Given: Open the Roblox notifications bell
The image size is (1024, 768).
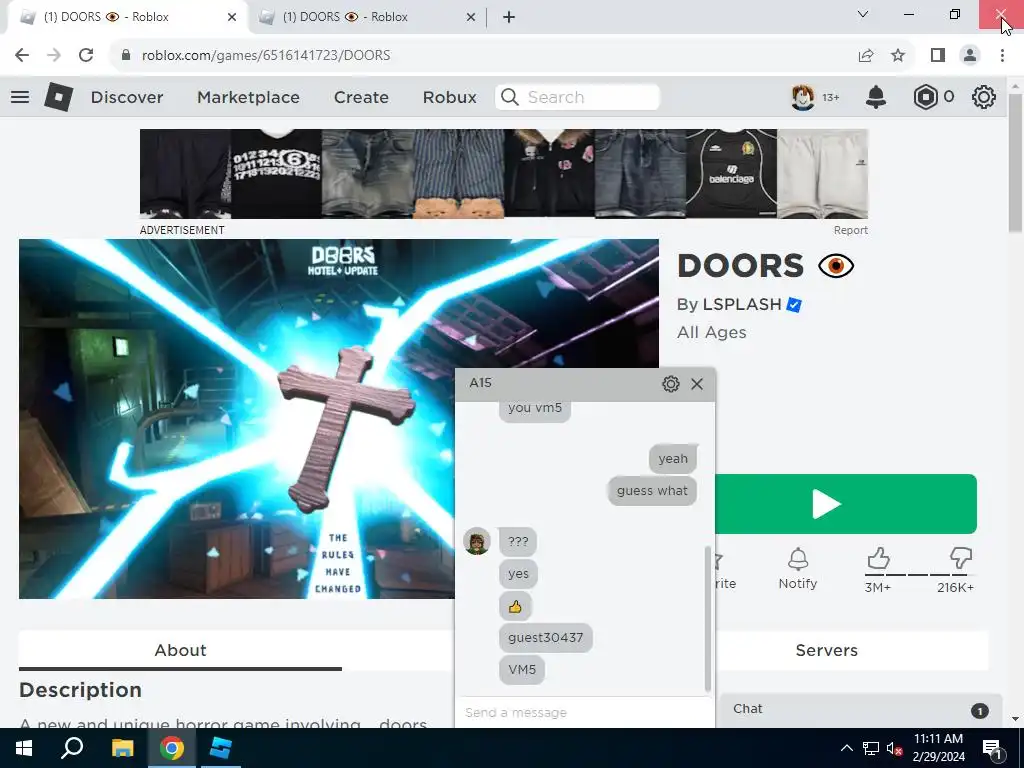Looking at the screenshot, I should 876,97.
